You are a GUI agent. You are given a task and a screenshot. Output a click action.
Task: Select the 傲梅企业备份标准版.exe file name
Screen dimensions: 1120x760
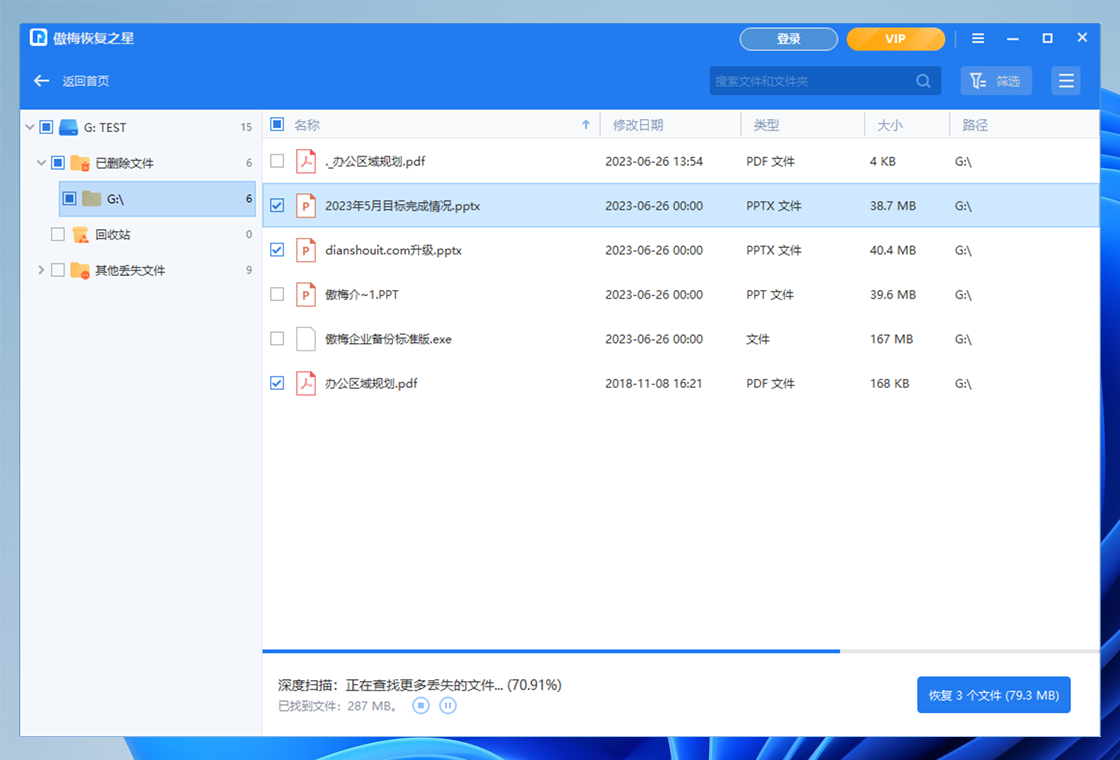[x=389, y=339]
